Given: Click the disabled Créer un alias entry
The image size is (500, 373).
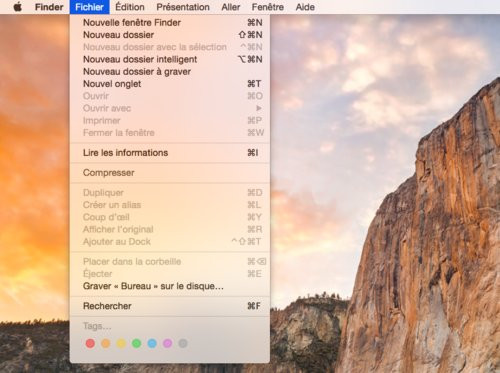Looking at the screenshot, I should (170, 205).
